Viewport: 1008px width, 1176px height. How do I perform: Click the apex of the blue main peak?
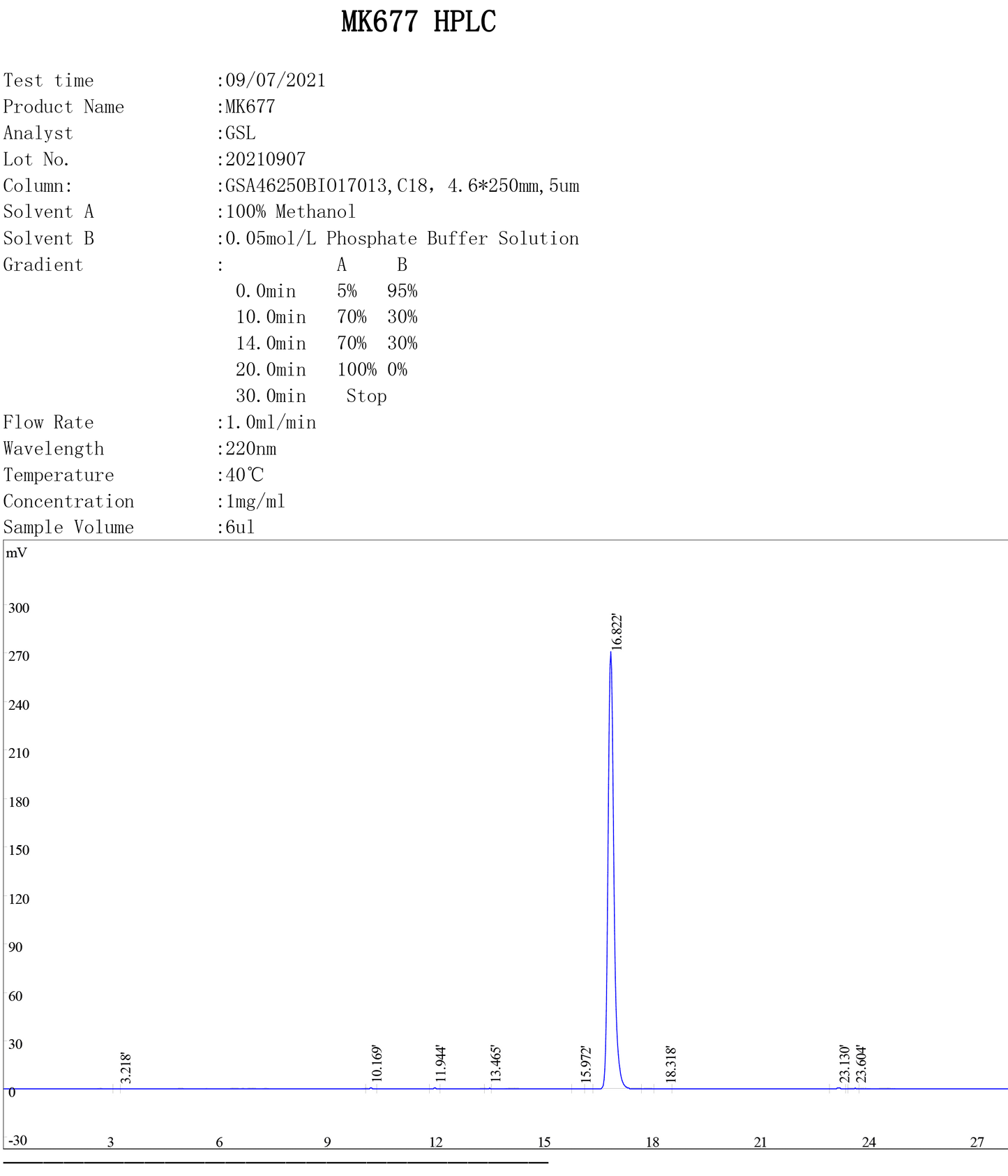(610, 653)
